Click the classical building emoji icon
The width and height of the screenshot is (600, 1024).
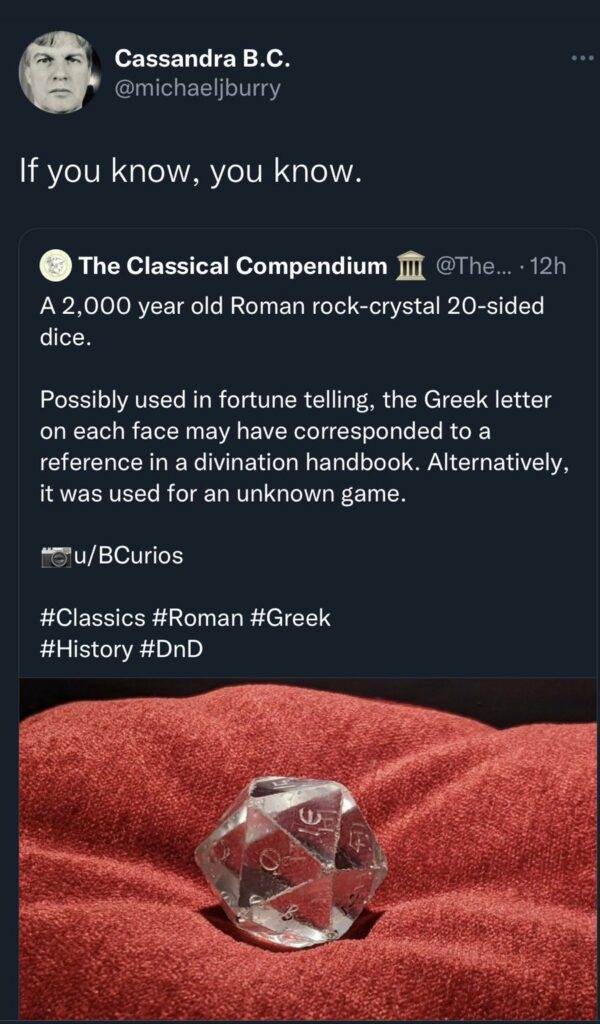coord(411,266)
